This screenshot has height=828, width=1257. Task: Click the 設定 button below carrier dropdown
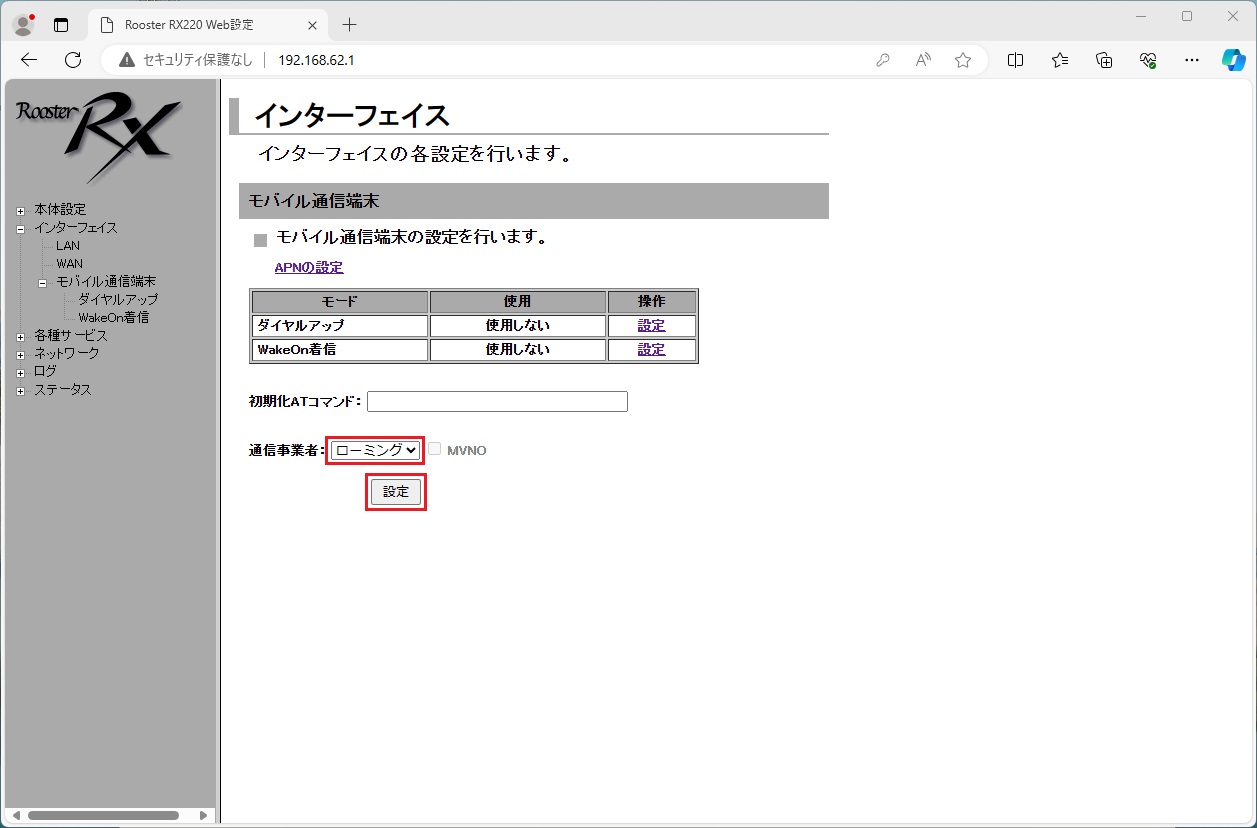click(396, 492)
